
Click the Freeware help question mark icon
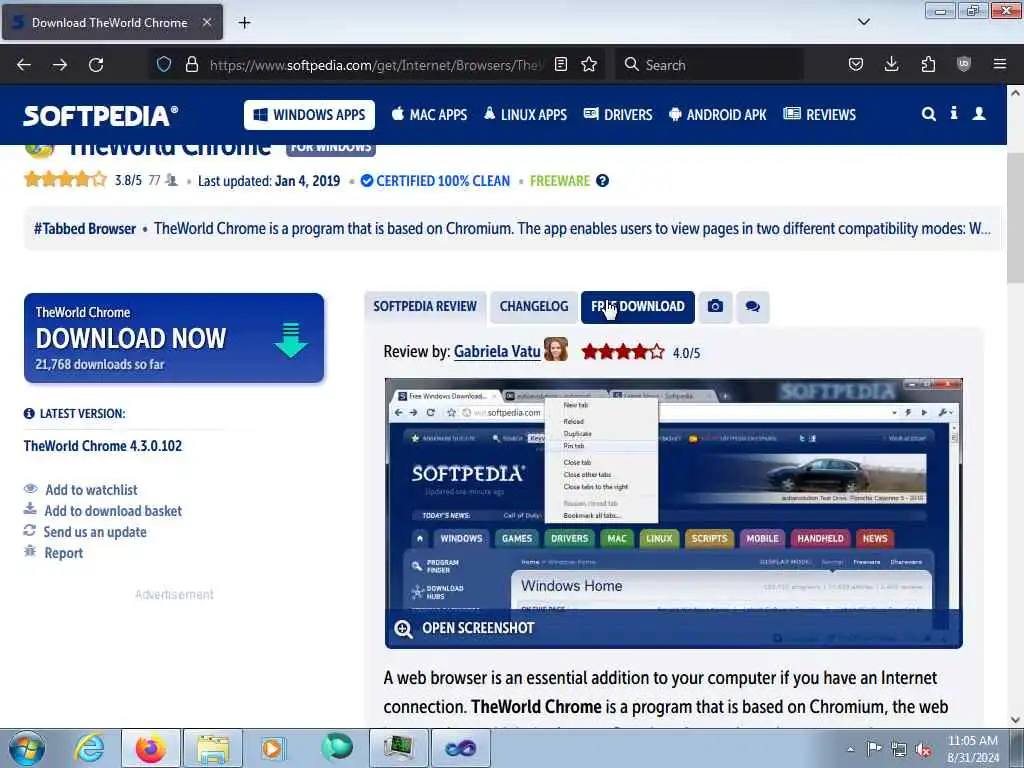pyautogui.click(x=602, y=181)
